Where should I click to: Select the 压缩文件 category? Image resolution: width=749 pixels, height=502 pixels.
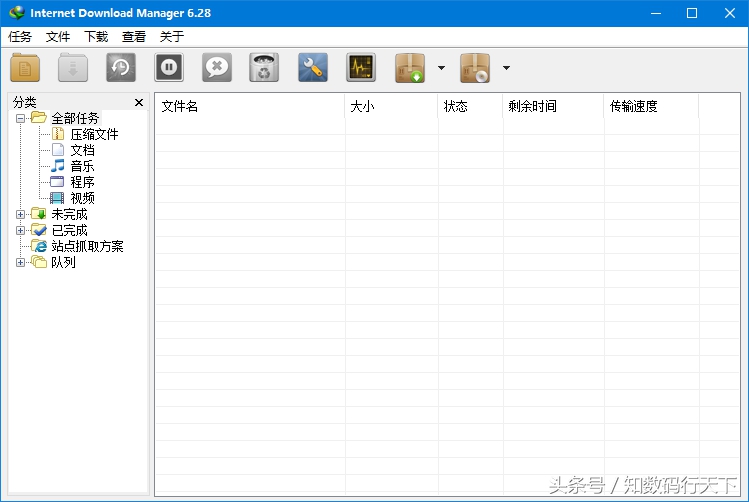click(94, 134)
